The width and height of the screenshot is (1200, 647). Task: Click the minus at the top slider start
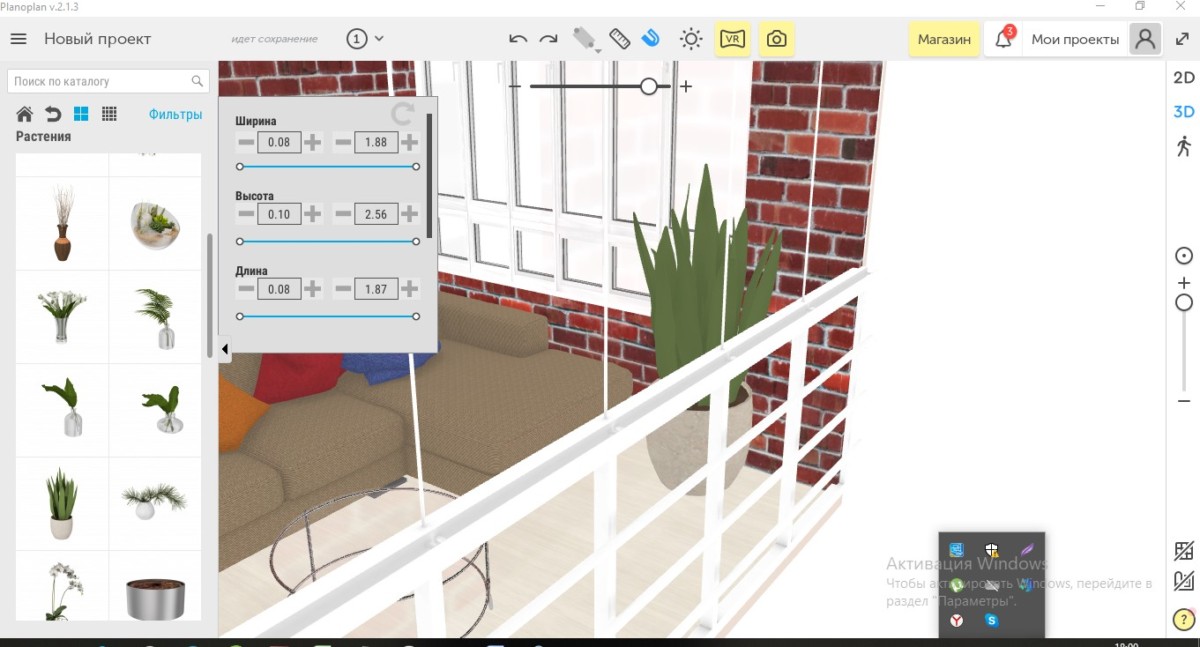[515, 87]
